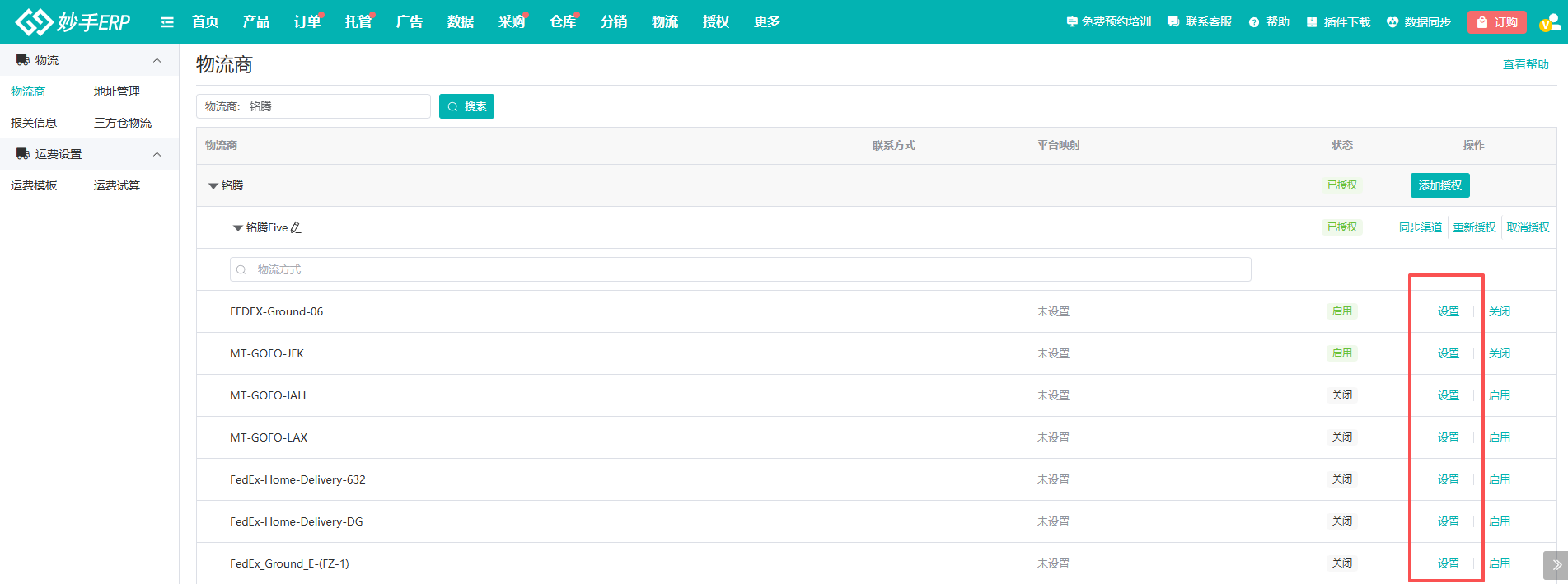Image resolution: width=1568 pixels, height=584 pixels.
Task: Click the 物流方式 search input field
Action: coord(740,269)
